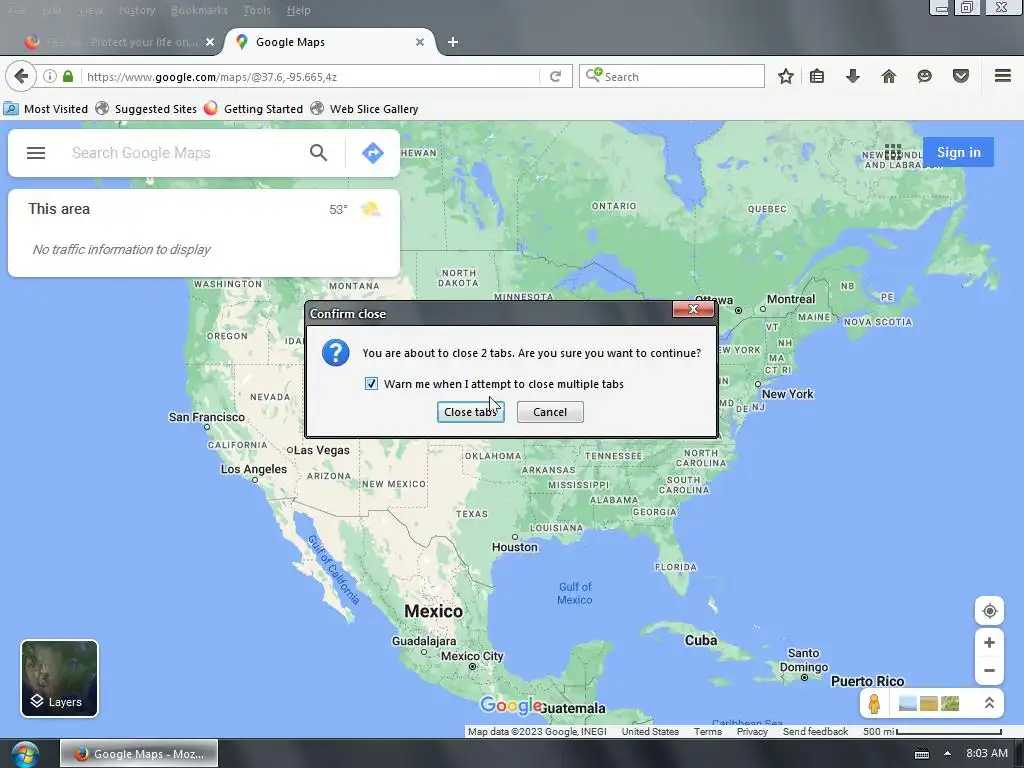Image resolution: width=1024 pixels, height=768 pixels.
Task: Click the Terms link at map bottom
Action: (x=707, y=731)
